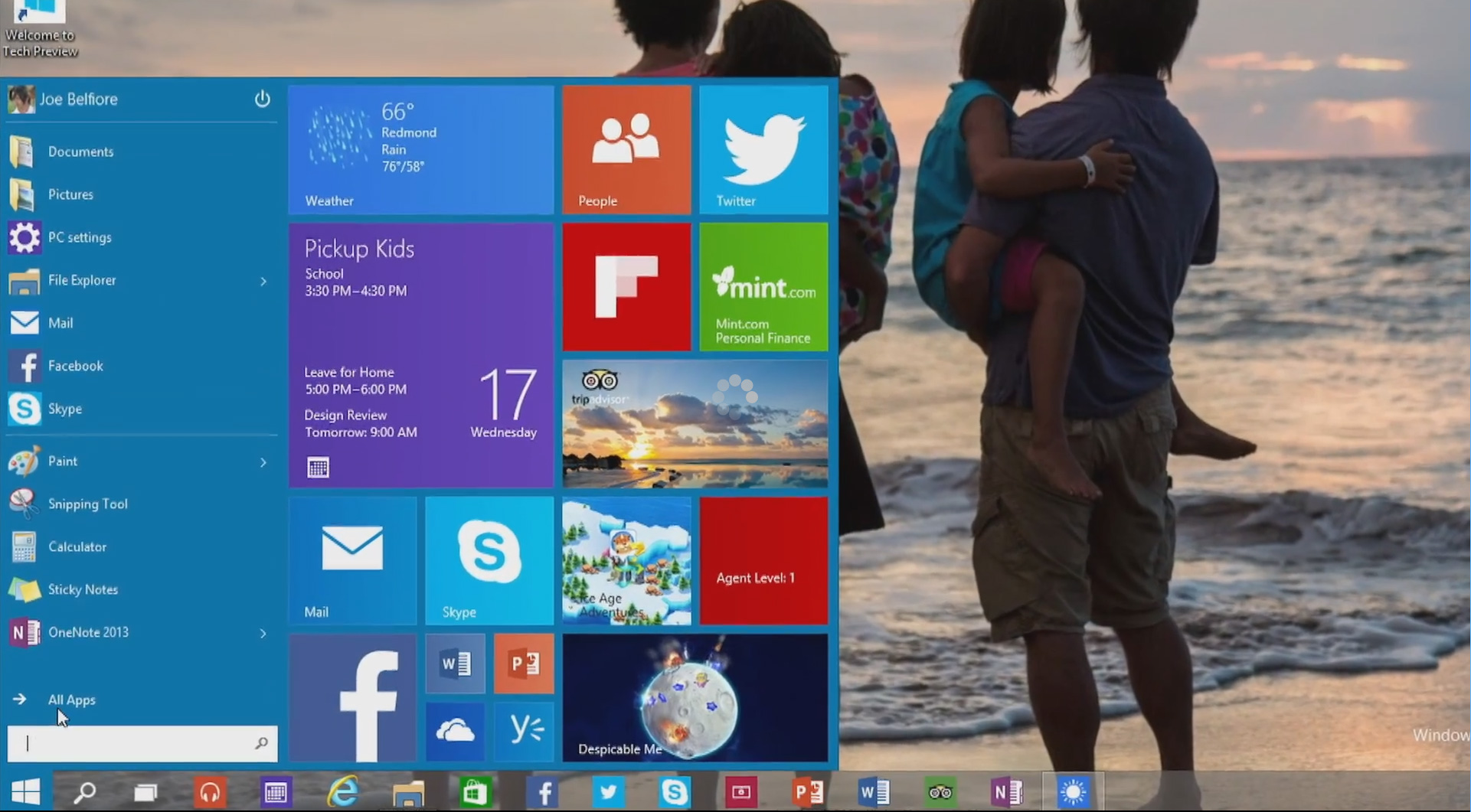The width and height of the screenshot is (1471, 812).
Task: Select Snipping Tool in the Start list
Action: [87, 504]
